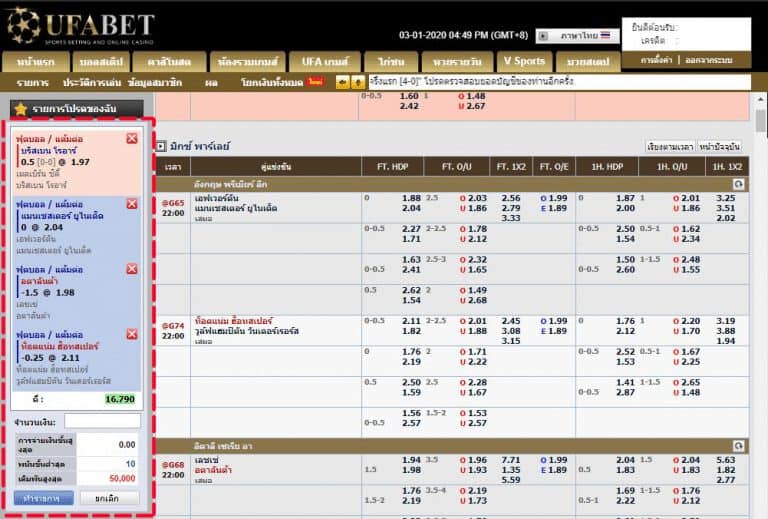This screenshot has height=519, width=768.
Task: Click the @G68 match code
Action: click(173, 465)
